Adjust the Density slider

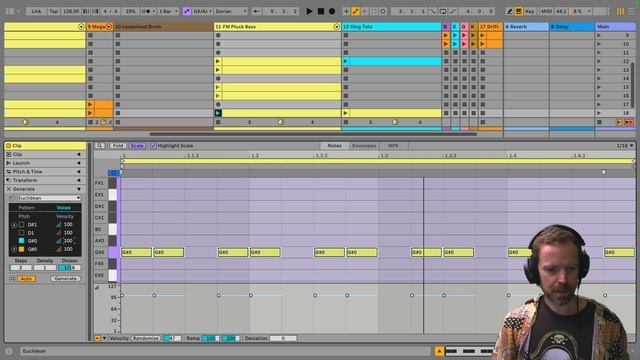click(x=45, y=268)
